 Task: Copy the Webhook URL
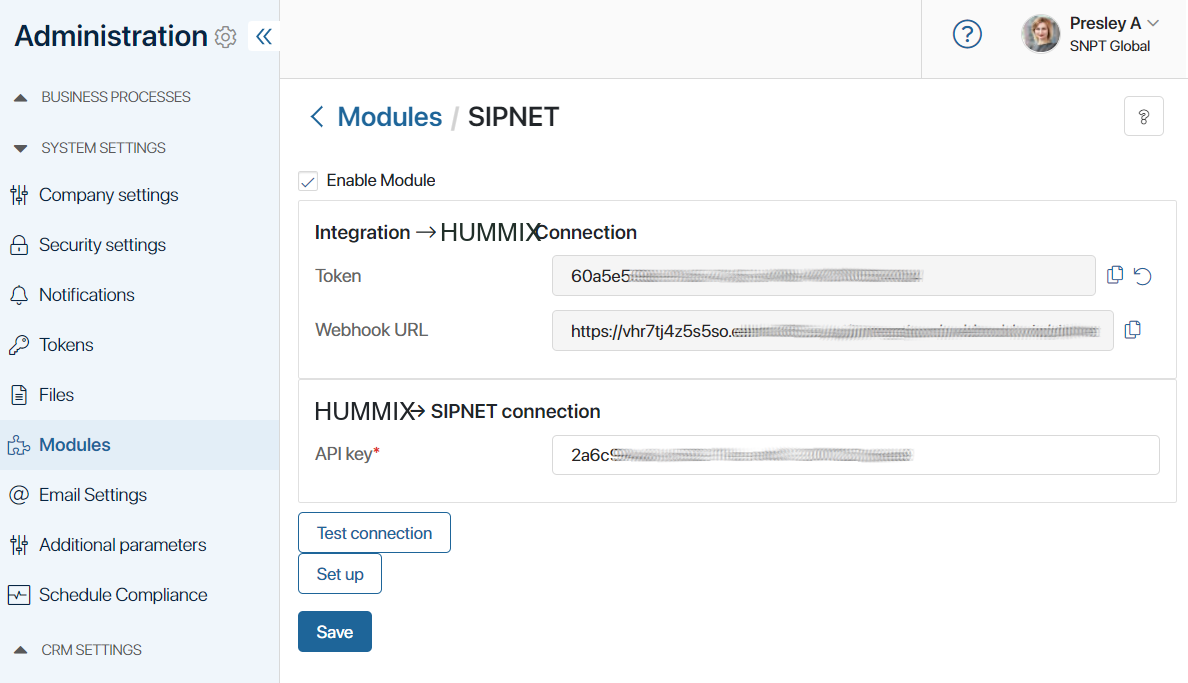click(1133, 330)
